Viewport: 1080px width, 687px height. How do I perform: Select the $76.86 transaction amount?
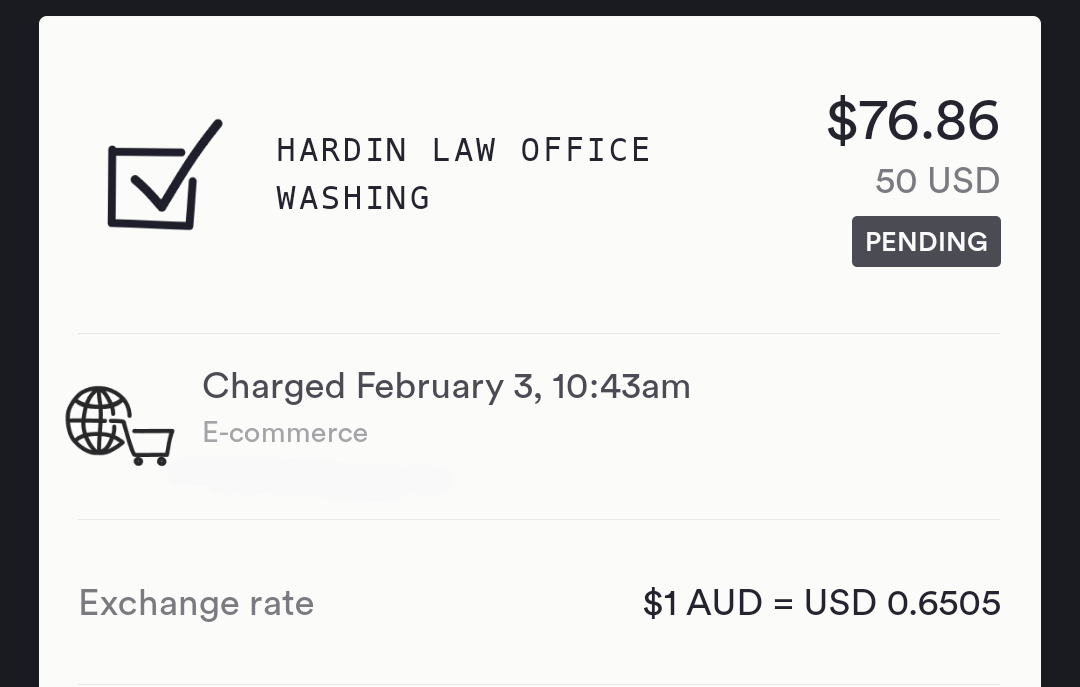[913, 120]
